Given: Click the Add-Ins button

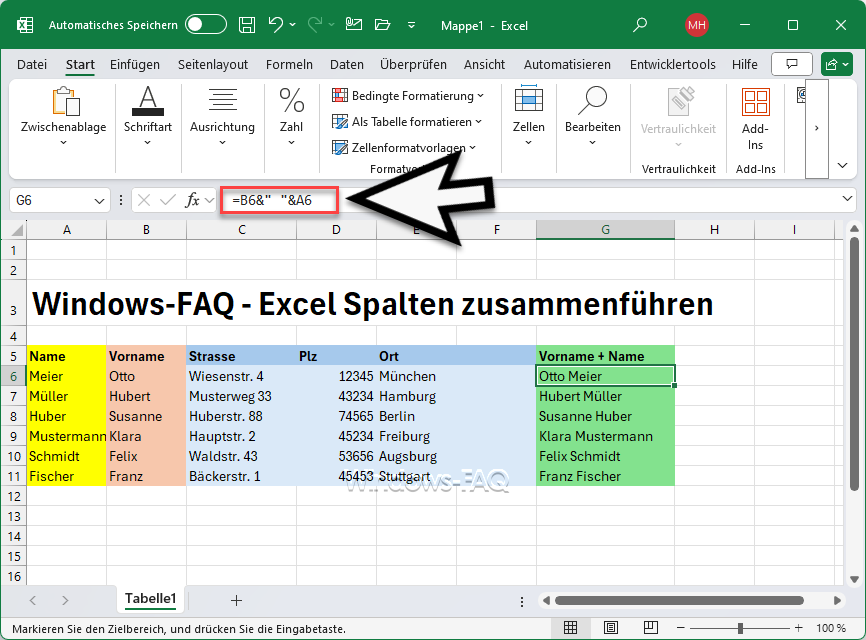Looking at the screenshot, I should tap(756, 120).
